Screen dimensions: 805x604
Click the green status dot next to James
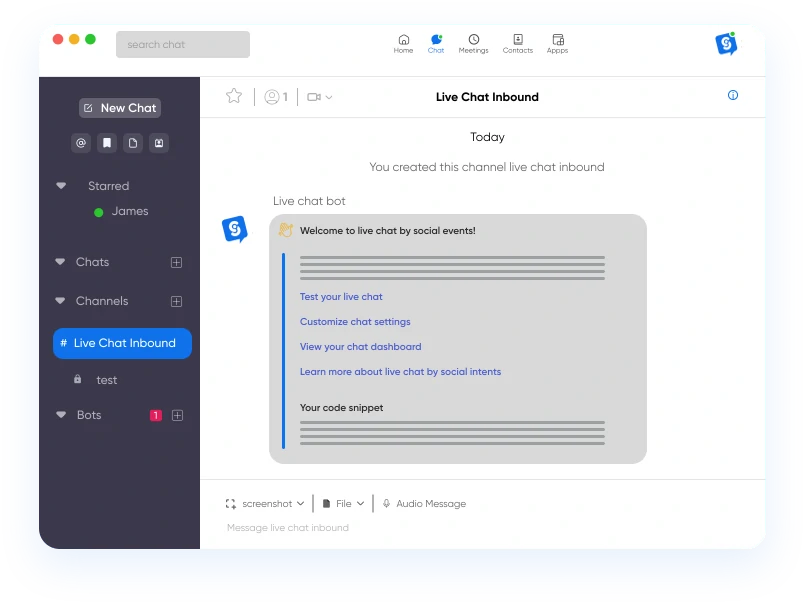click(99, 211)
